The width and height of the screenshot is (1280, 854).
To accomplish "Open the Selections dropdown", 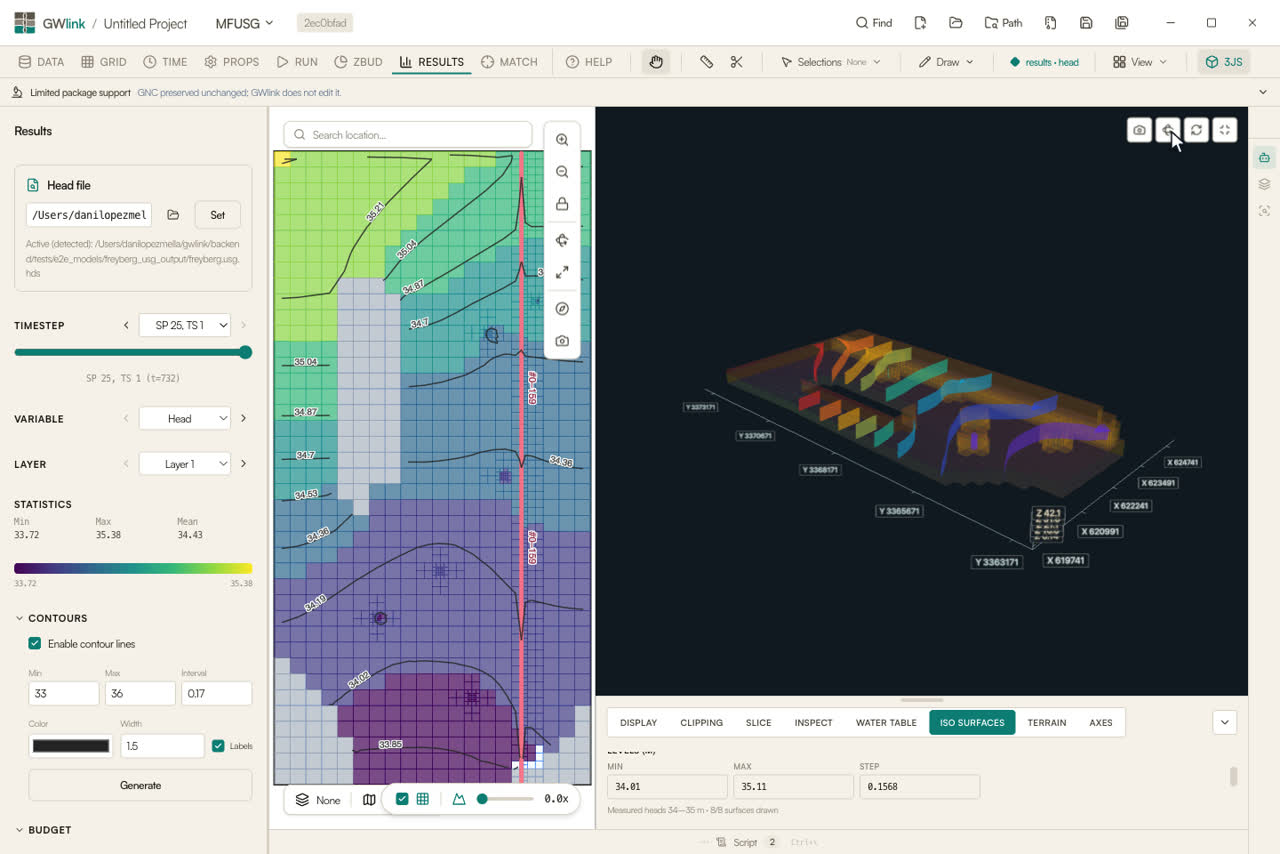I will click(830, 62).
